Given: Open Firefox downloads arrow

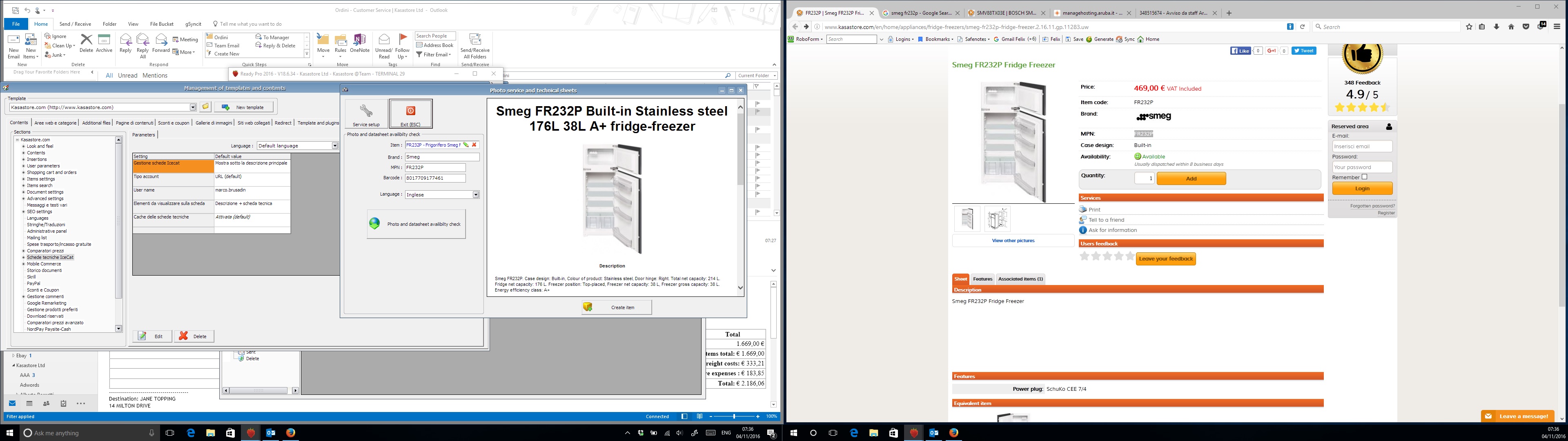Looking at the screenshot, I should click(1496, 27).
